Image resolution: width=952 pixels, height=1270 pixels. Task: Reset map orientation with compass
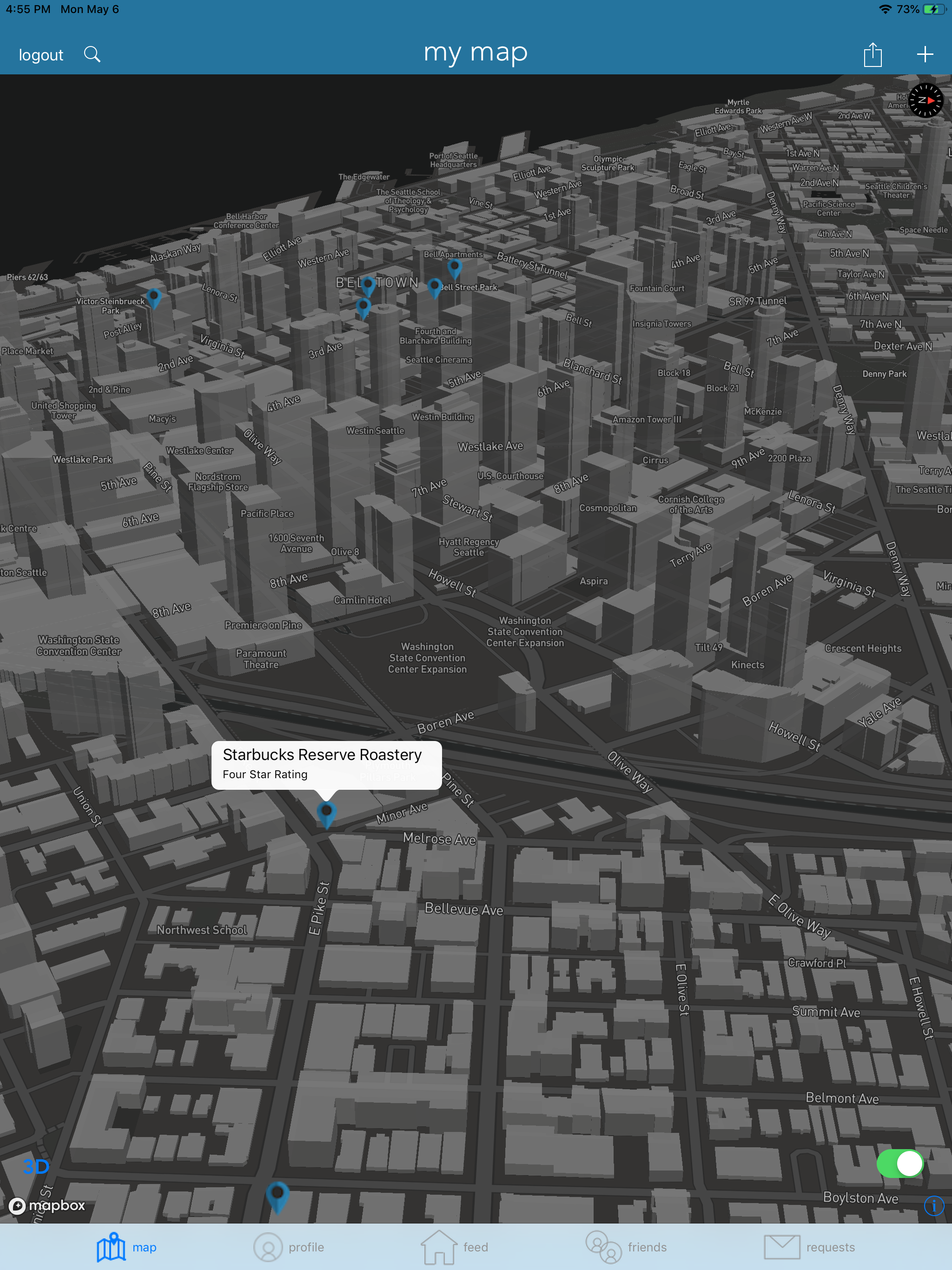tap(926, 100)
